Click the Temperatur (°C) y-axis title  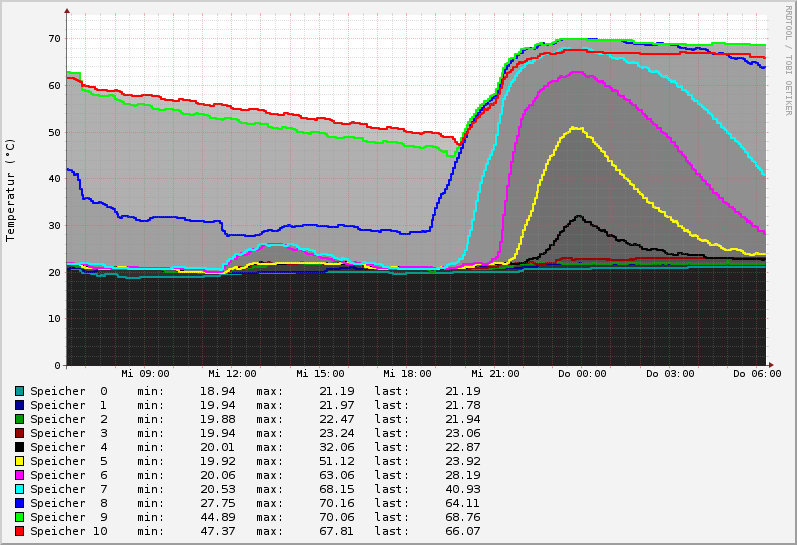point(11,189)
